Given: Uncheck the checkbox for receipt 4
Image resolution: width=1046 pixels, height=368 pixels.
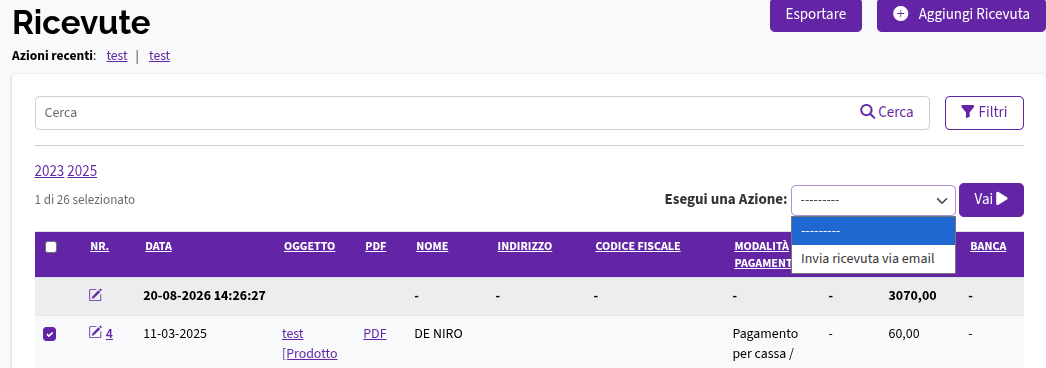Looking at the screenshot, I should 50,334.
